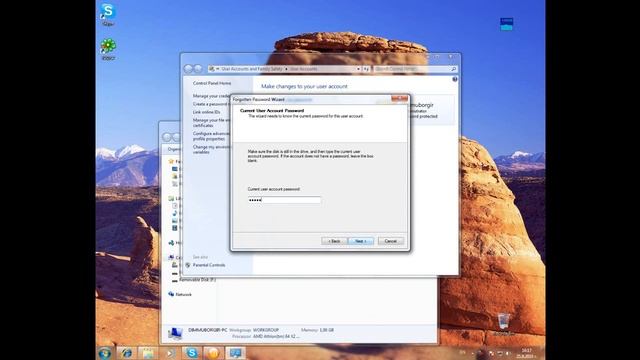Select Libraries in Explorer navigation tree

point(175,198)
